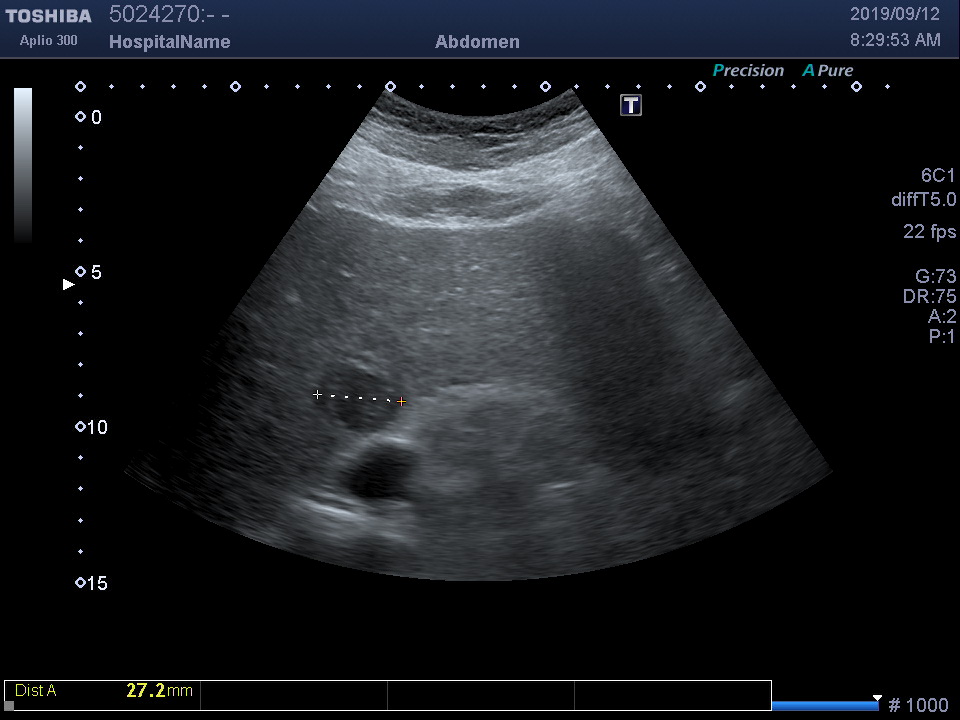Click the APure imaging indicator
This screenshot has width=960, height=720.
click(x=828, y=70)
